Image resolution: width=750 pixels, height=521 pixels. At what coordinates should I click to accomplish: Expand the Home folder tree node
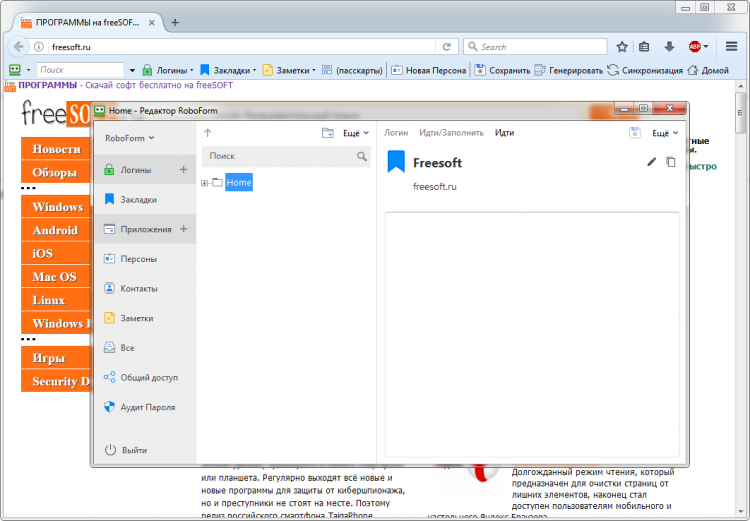click(204, 183)
